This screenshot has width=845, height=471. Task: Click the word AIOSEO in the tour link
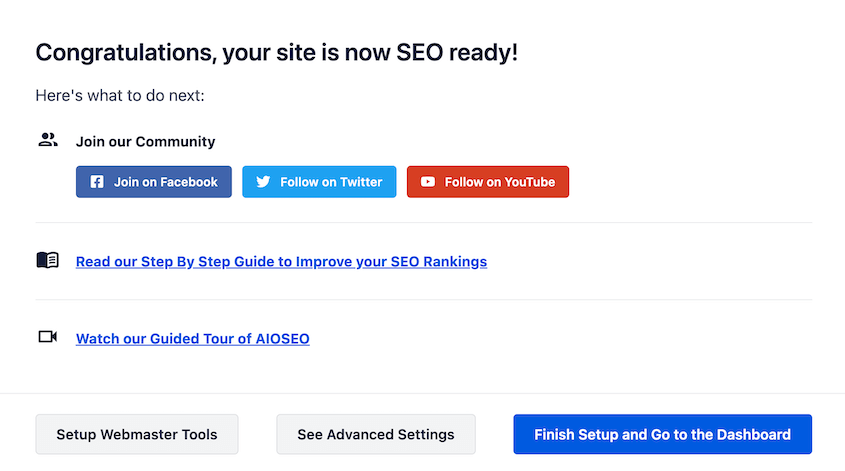[282, 338]
